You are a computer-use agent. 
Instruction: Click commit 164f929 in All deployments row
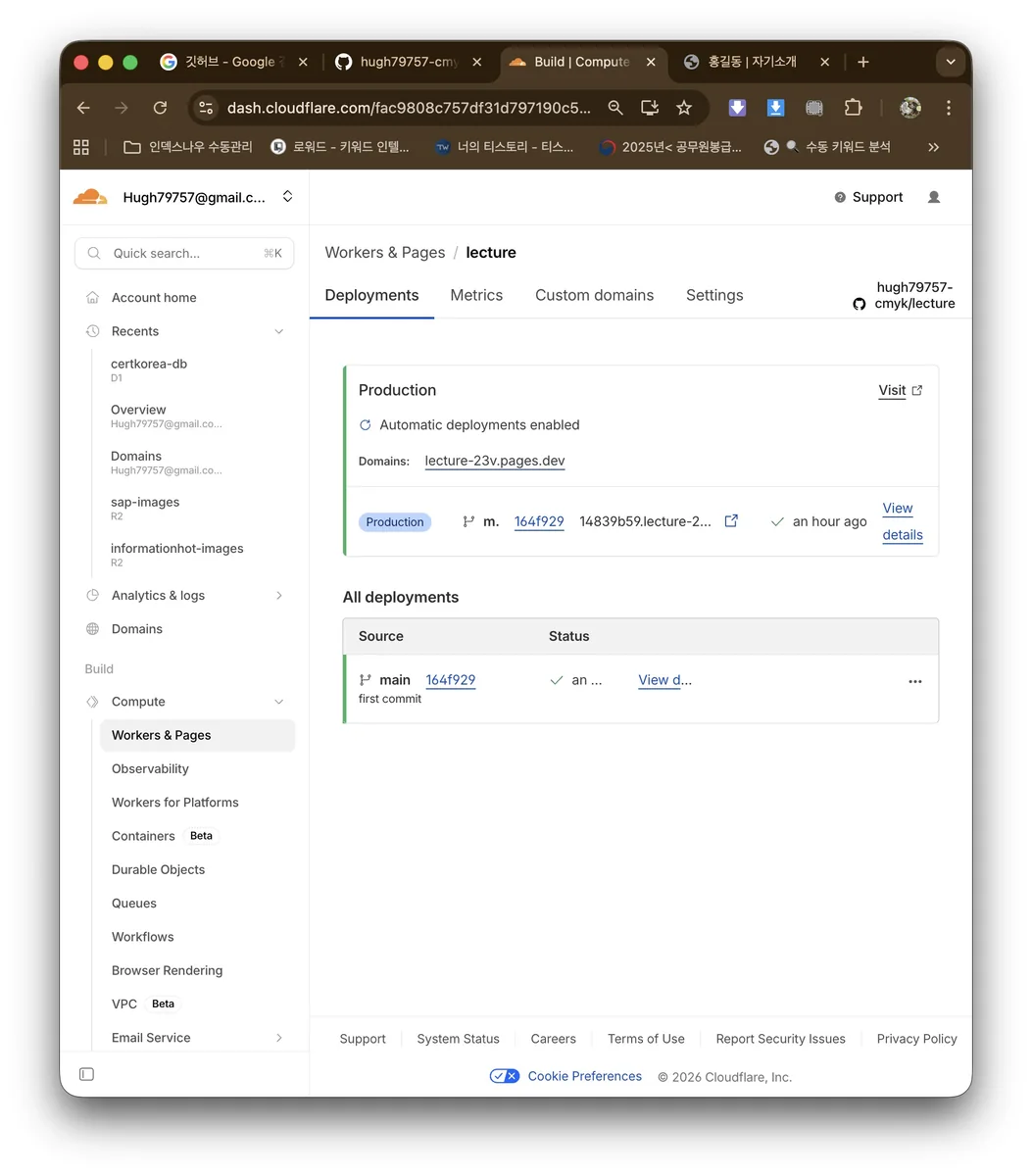tap(451, 680)
